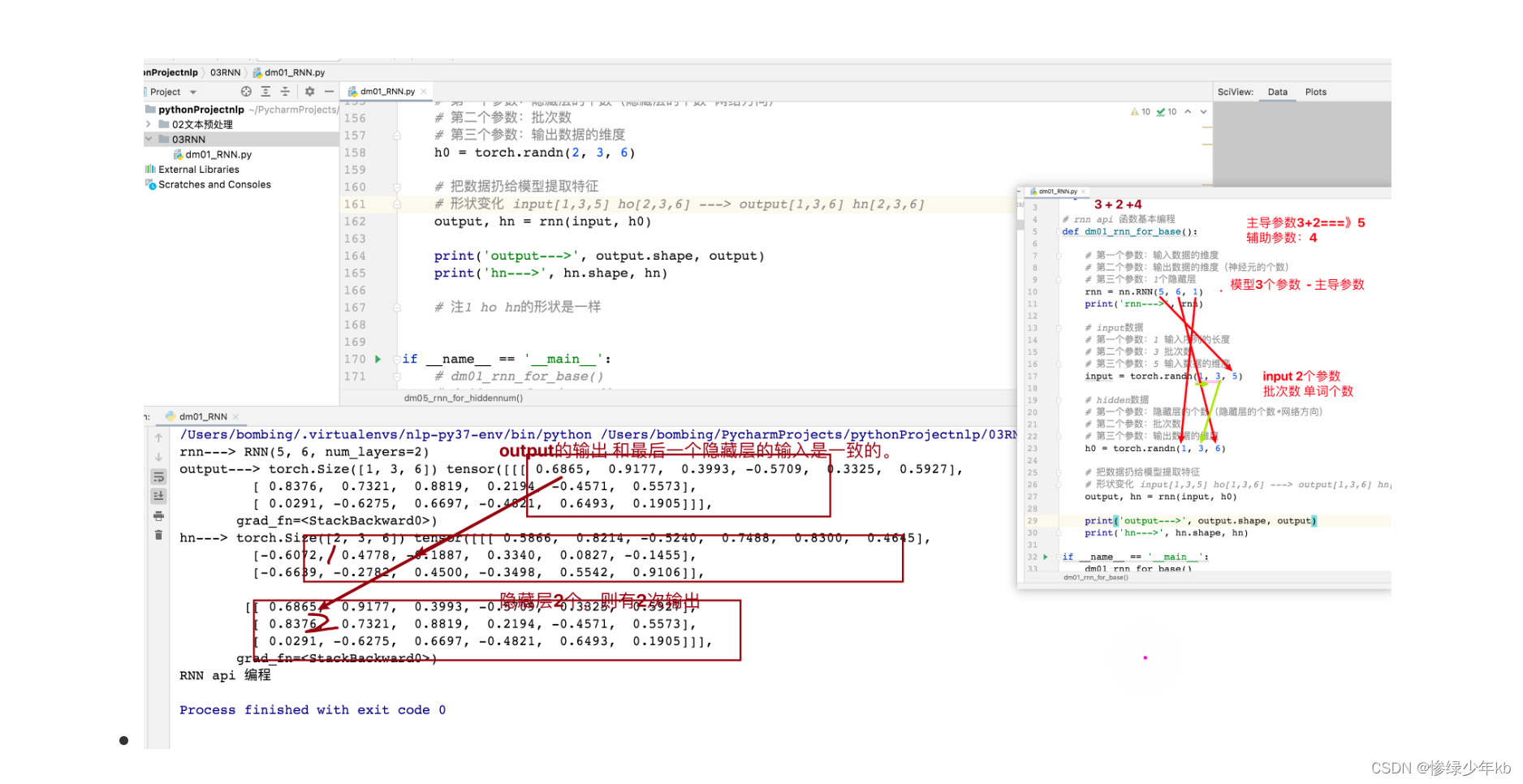
Task: Click line number 161 in gutter
Action: pyautogui.click(x=355, y=205)
